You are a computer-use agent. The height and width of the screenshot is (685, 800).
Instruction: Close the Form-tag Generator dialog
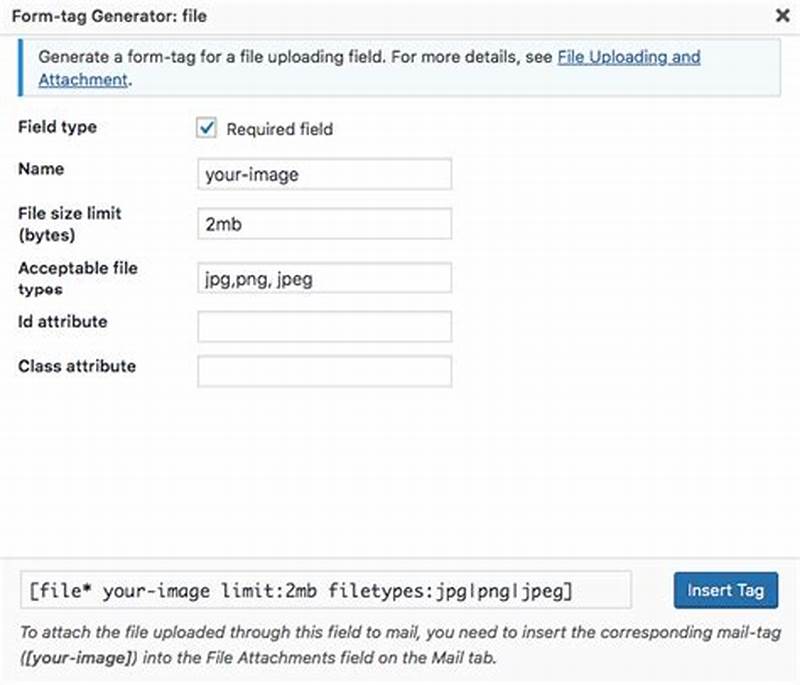click(785, 16)
